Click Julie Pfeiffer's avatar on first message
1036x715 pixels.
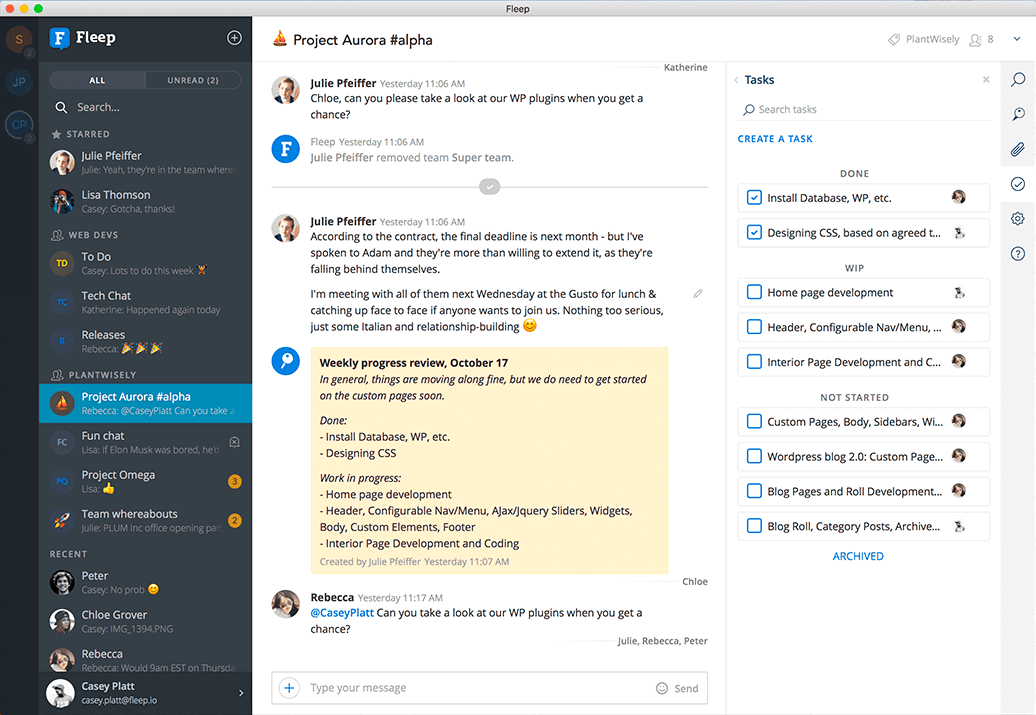tap(285, 90)
